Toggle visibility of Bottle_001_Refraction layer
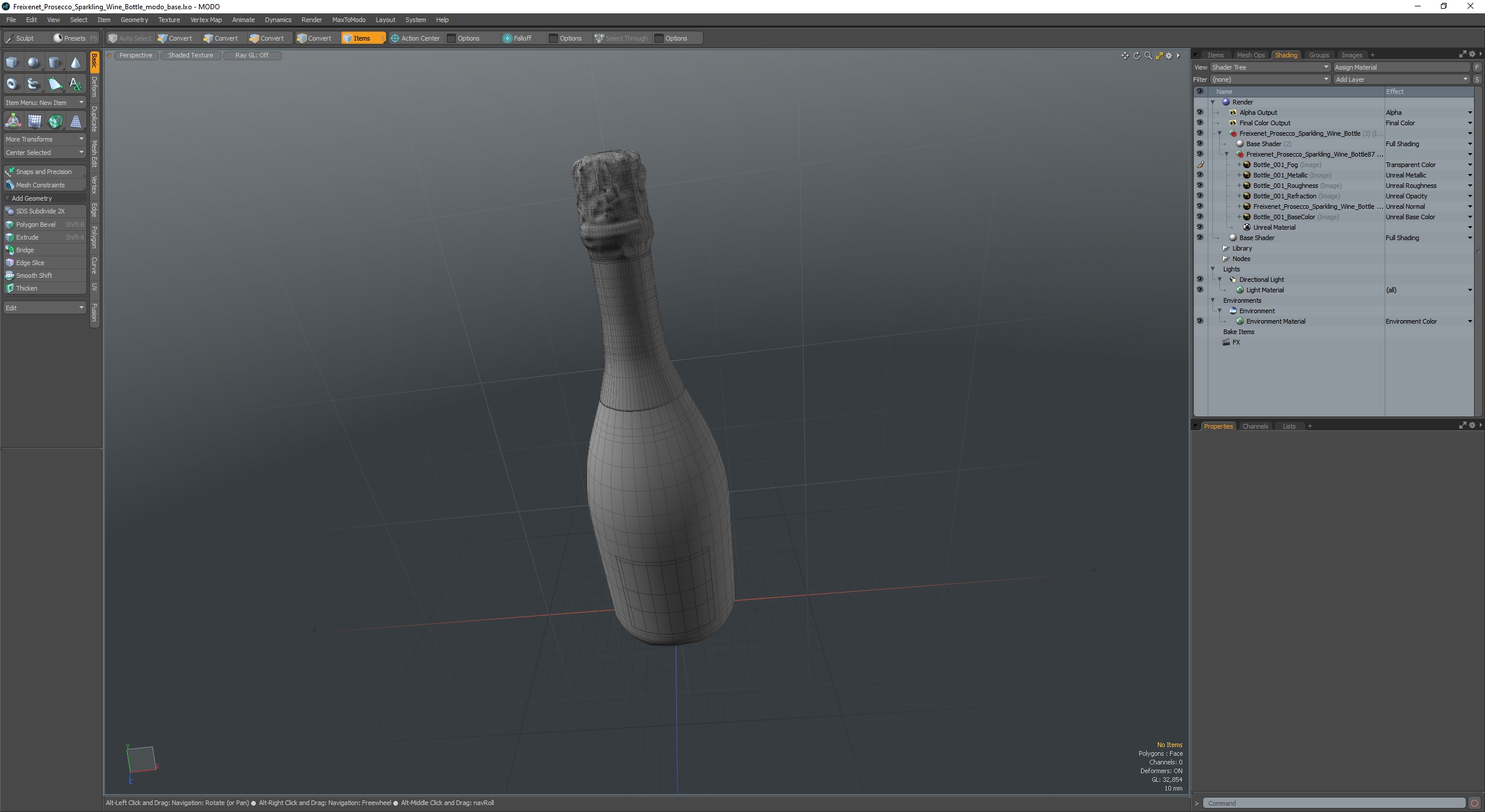 pos(1200,196)
